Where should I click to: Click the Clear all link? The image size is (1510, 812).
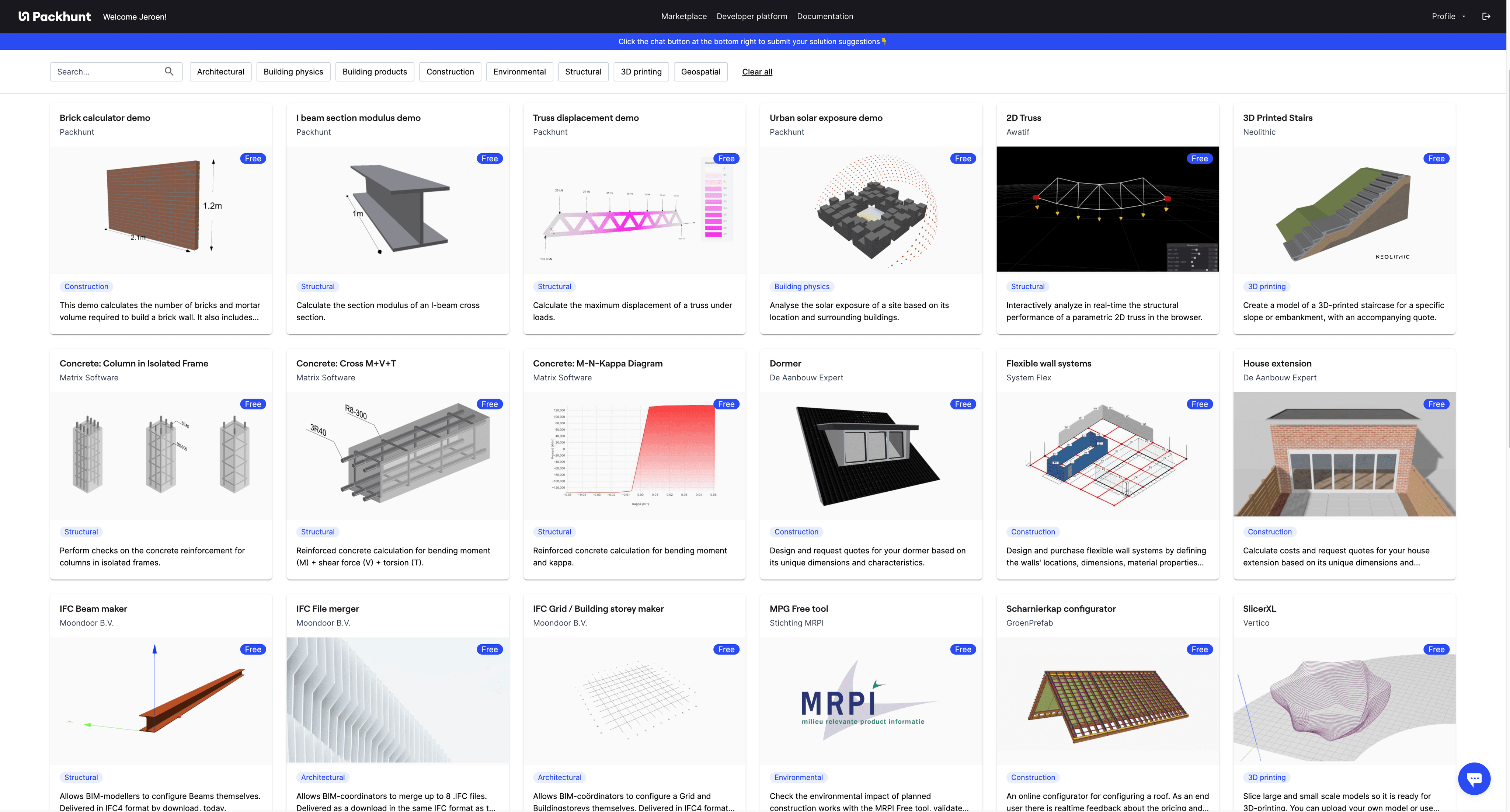pyautogui.click(x=757, y=72)
